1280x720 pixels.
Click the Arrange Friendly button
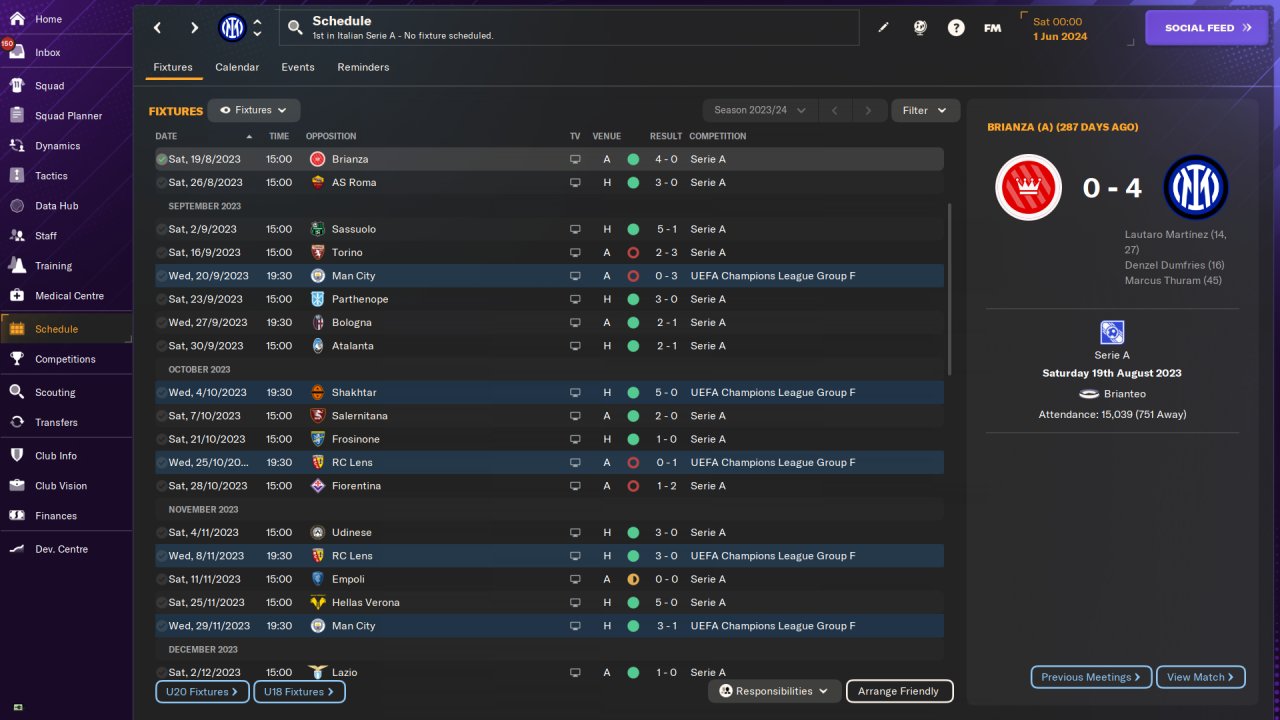coord(899,691)
